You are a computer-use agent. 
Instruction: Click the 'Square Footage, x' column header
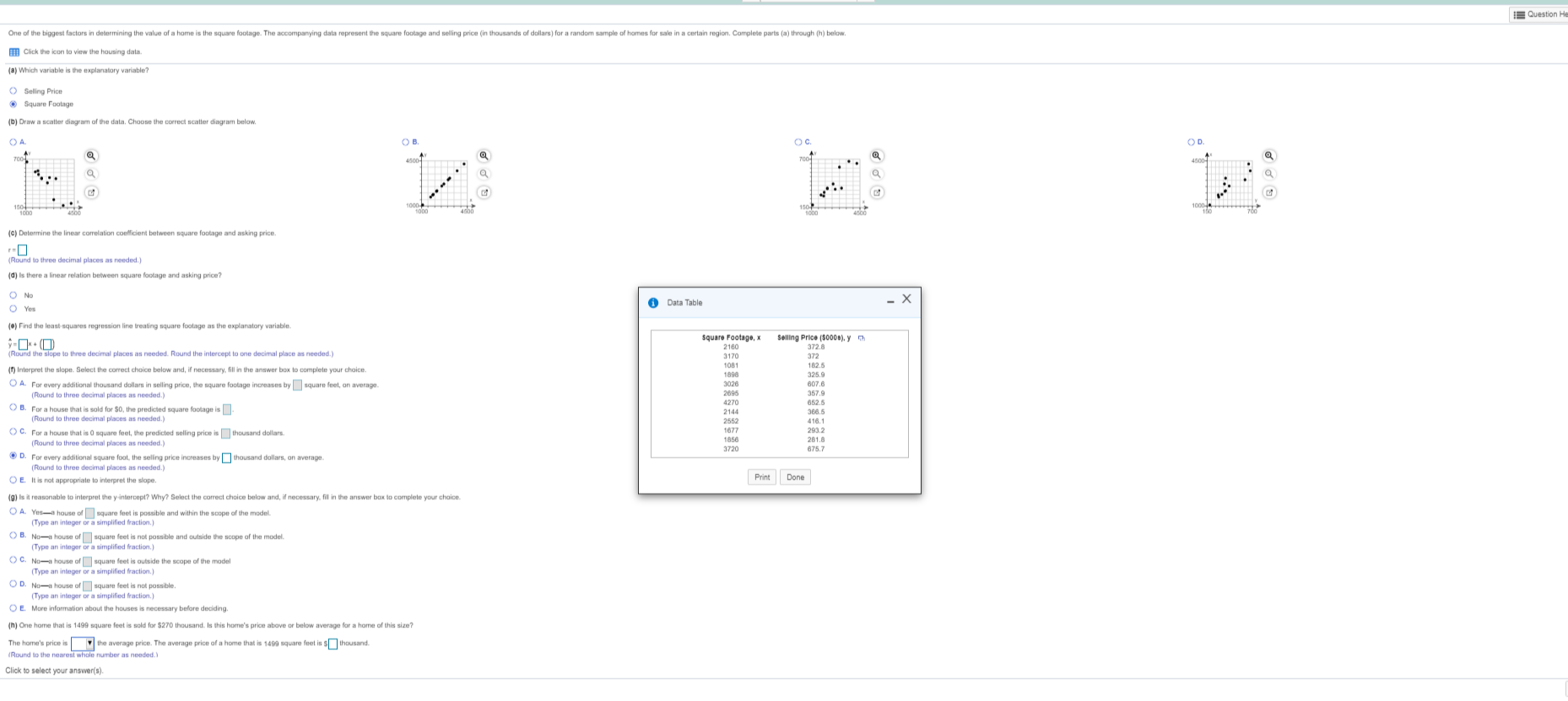(x=731, y=338)
